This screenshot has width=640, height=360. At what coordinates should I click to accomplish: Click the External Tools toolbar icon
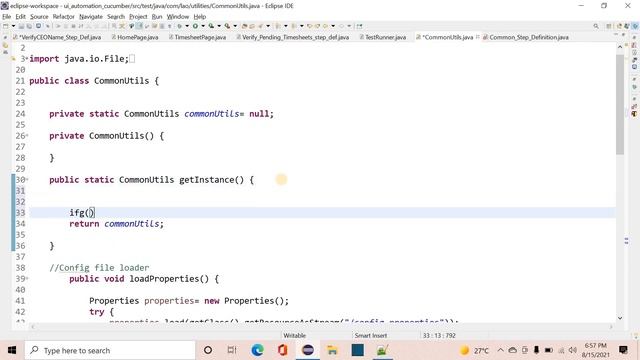click(x=227, y=26)
